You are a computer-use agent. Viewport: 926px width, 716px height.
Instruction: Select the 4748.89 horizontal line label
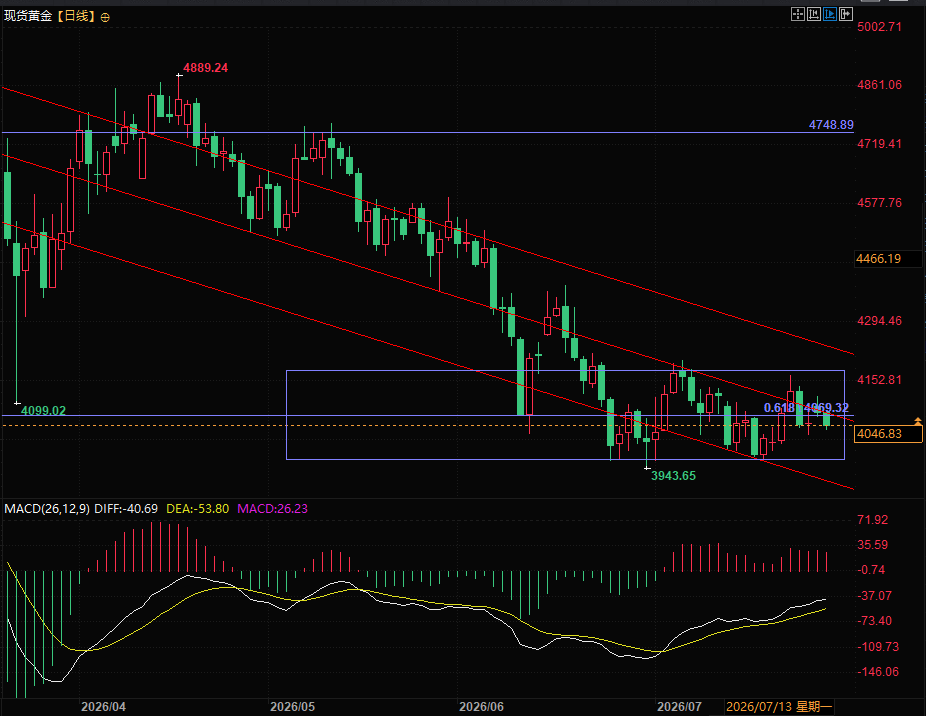(831, 125)
